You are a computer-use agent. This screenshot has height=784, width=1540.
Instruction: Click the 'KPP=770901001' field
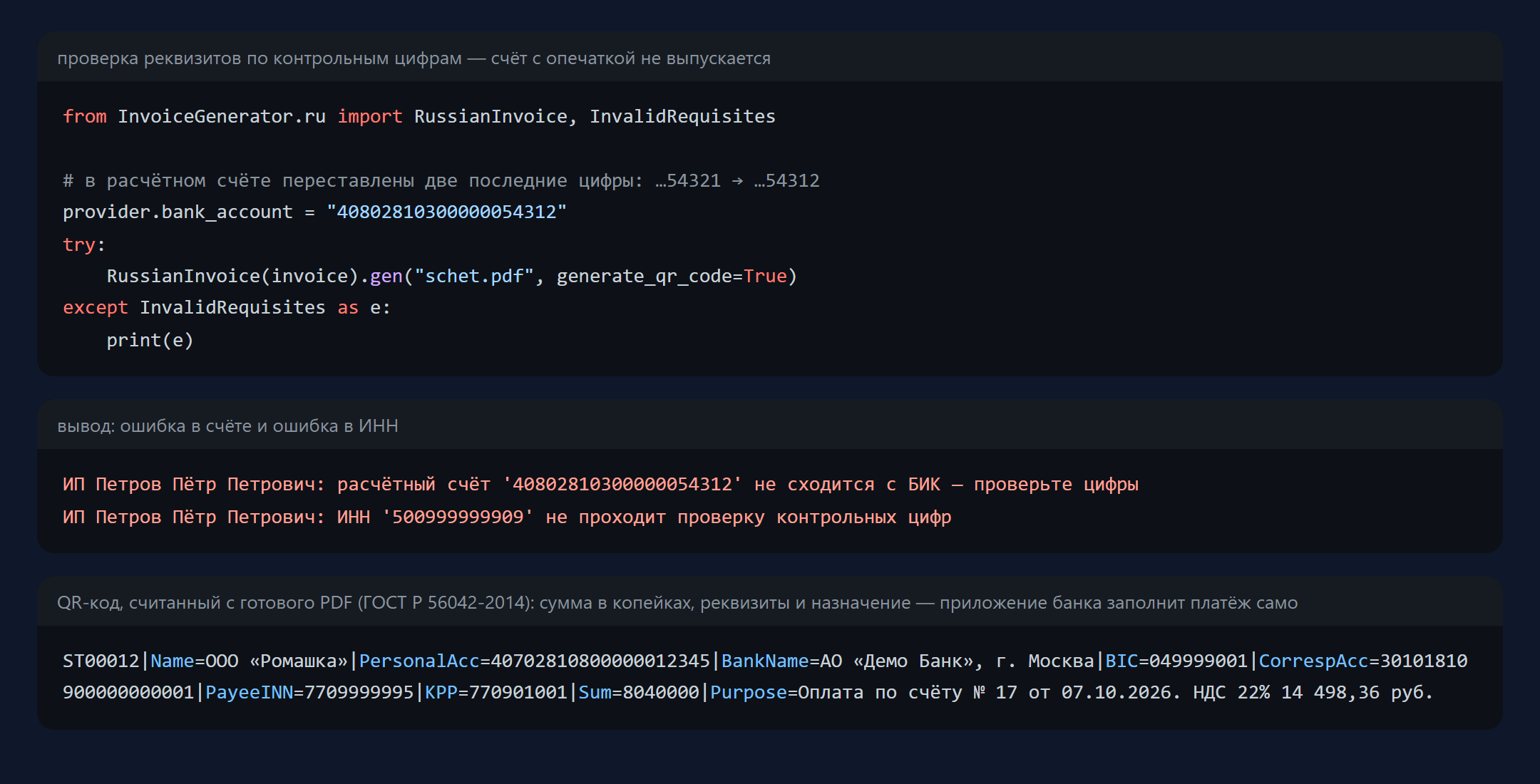click(x=496, y=692)
